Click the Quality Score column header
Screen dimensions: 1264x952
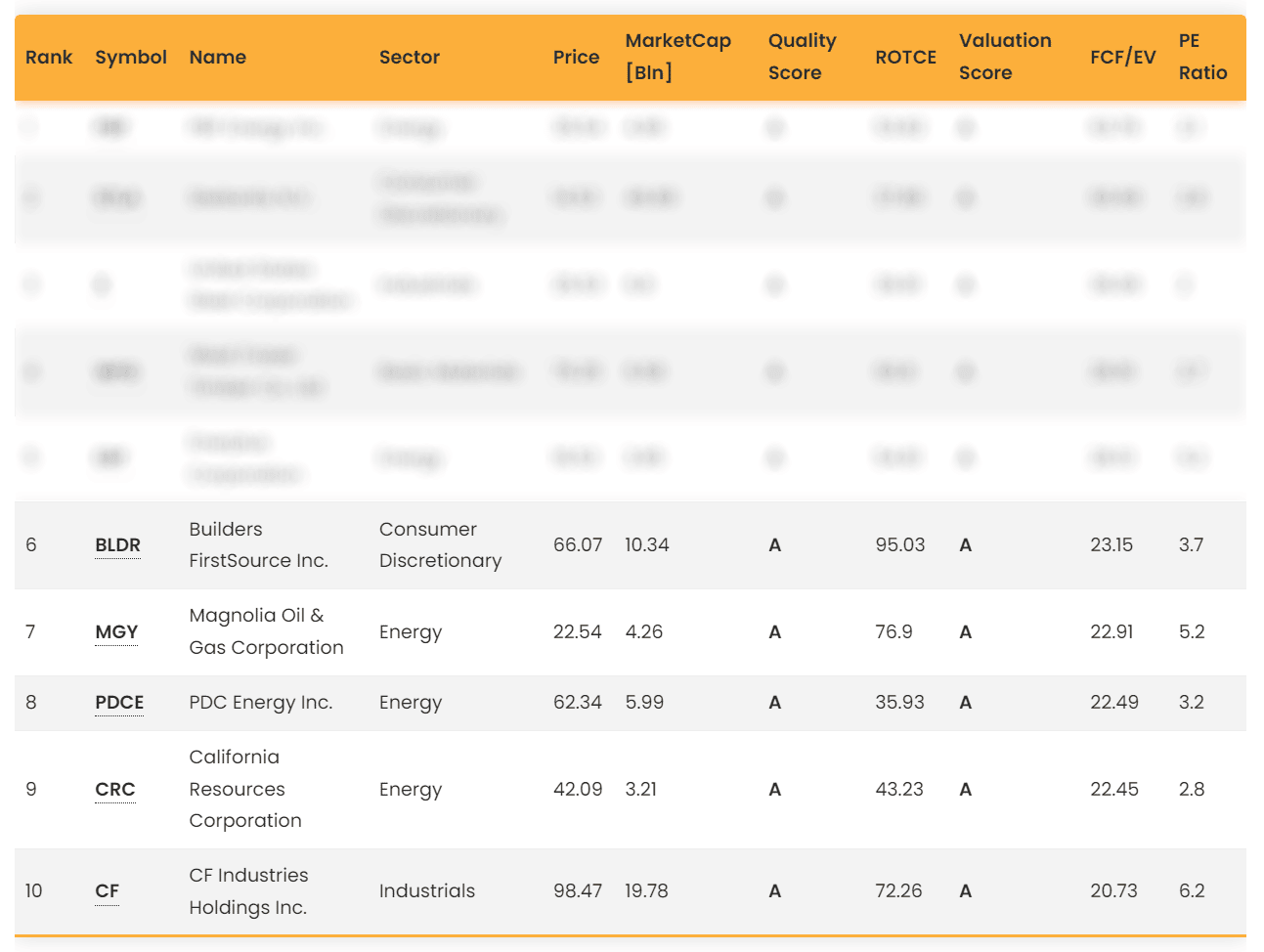[802, 57]
